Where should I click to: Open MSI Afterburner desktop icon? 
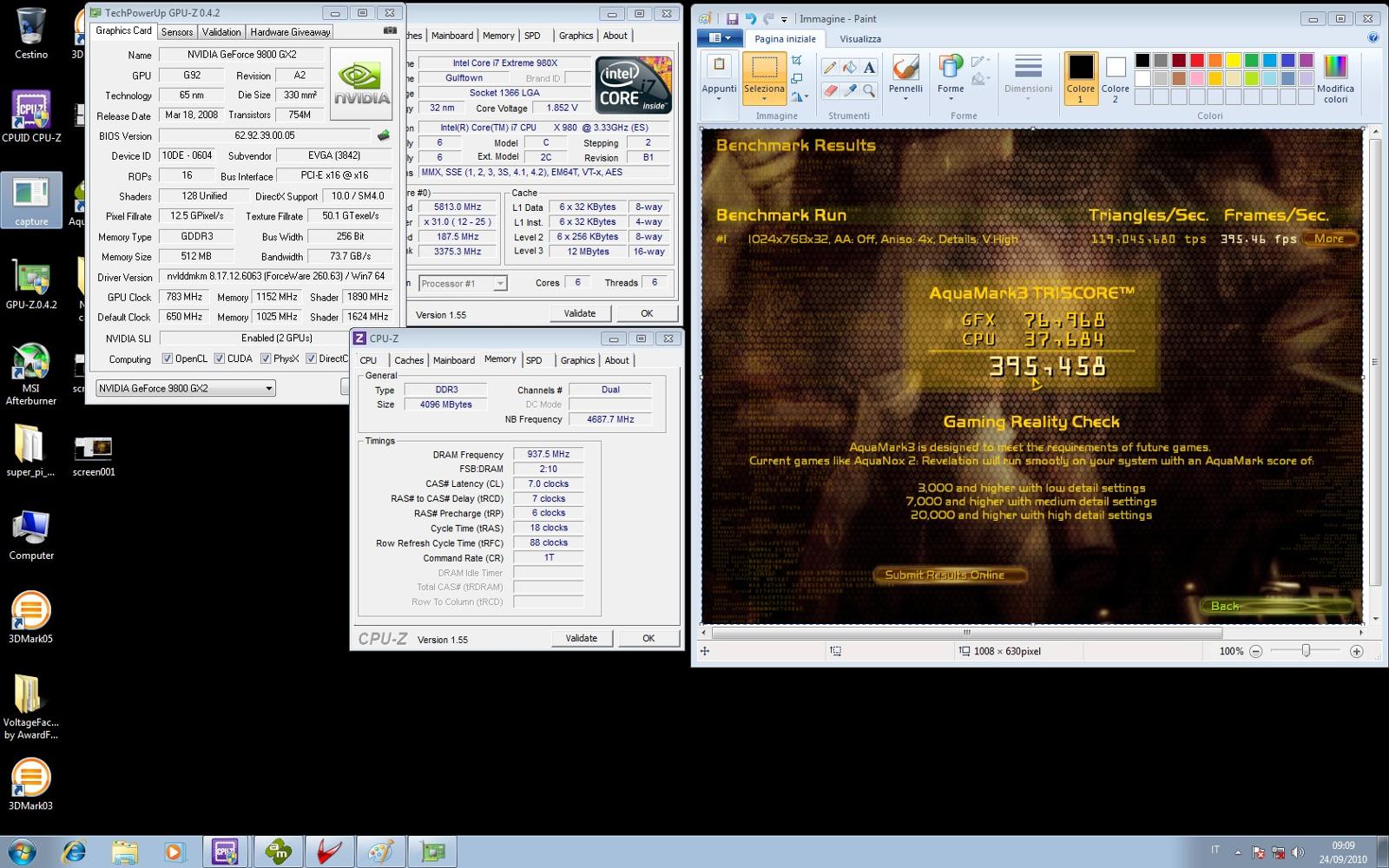click(x=31, y=374)
